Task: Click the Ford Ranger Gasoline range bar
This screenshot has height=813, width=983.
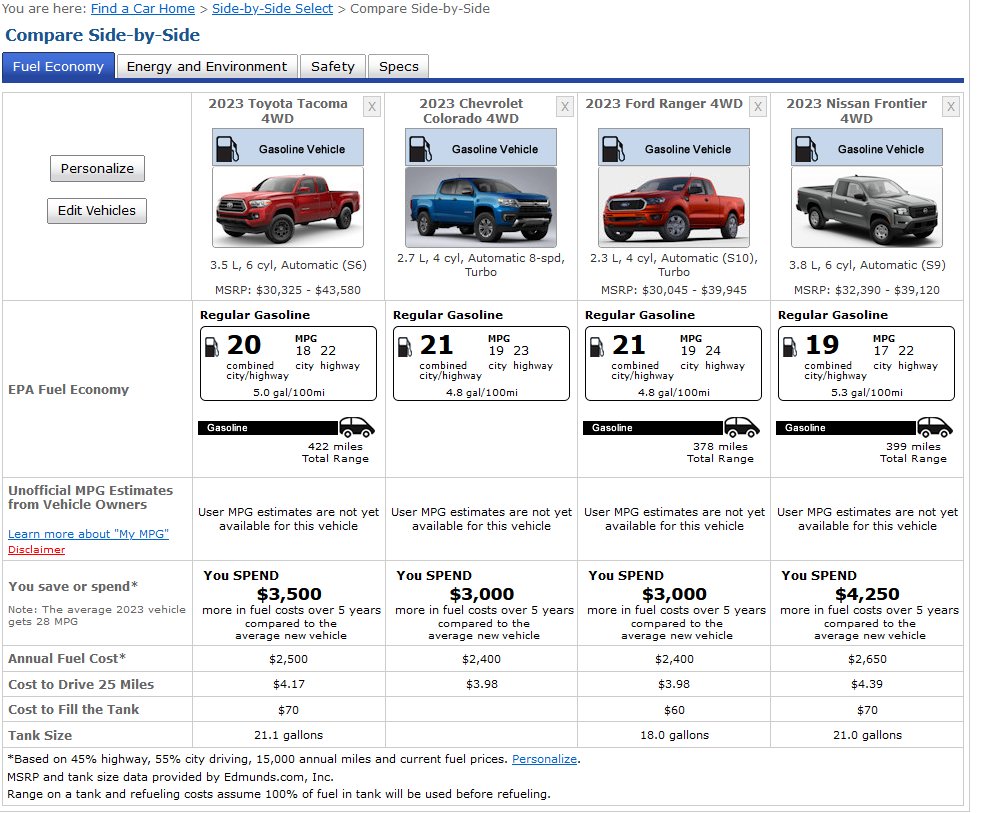Action: point(653,428)
